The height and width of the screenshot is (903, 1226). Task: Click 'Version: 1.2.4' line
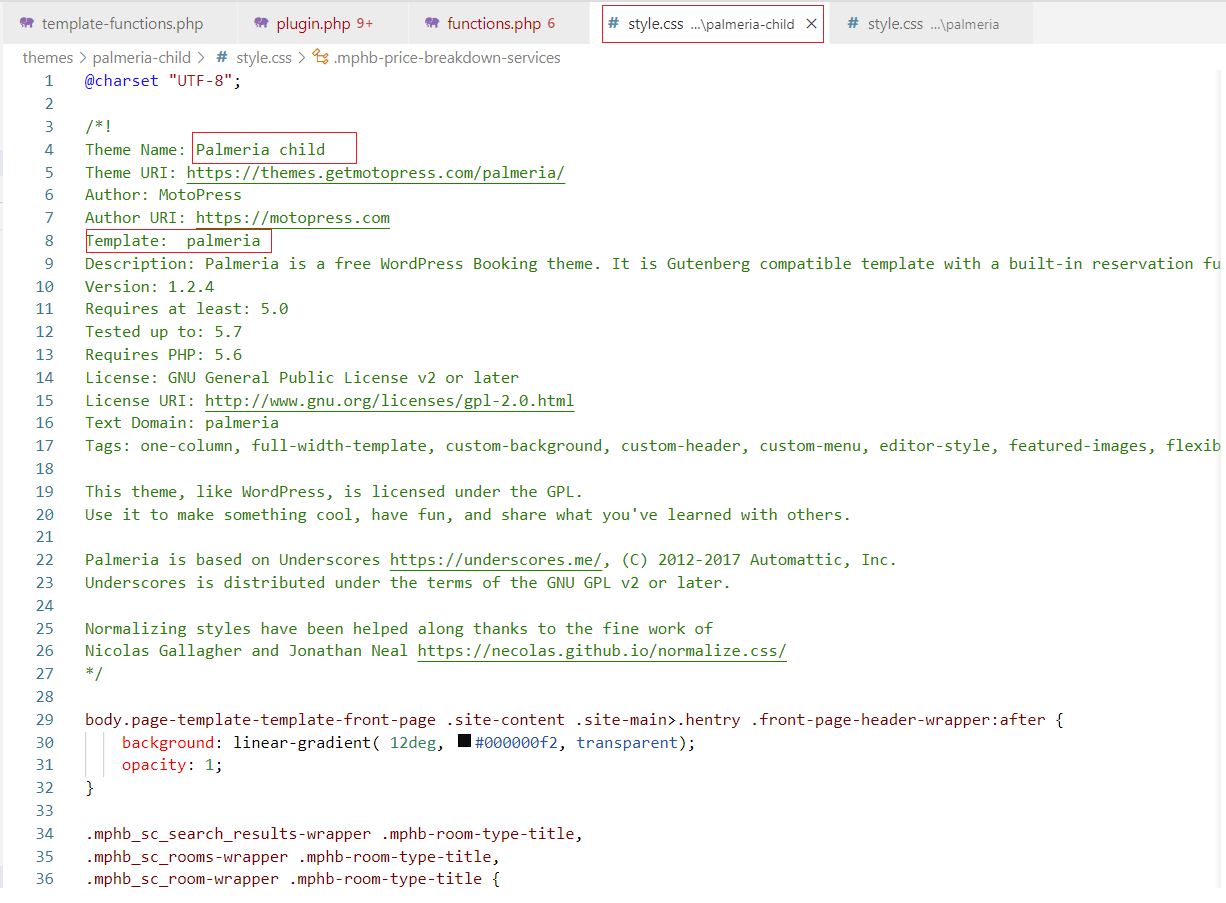pos(149,287)
